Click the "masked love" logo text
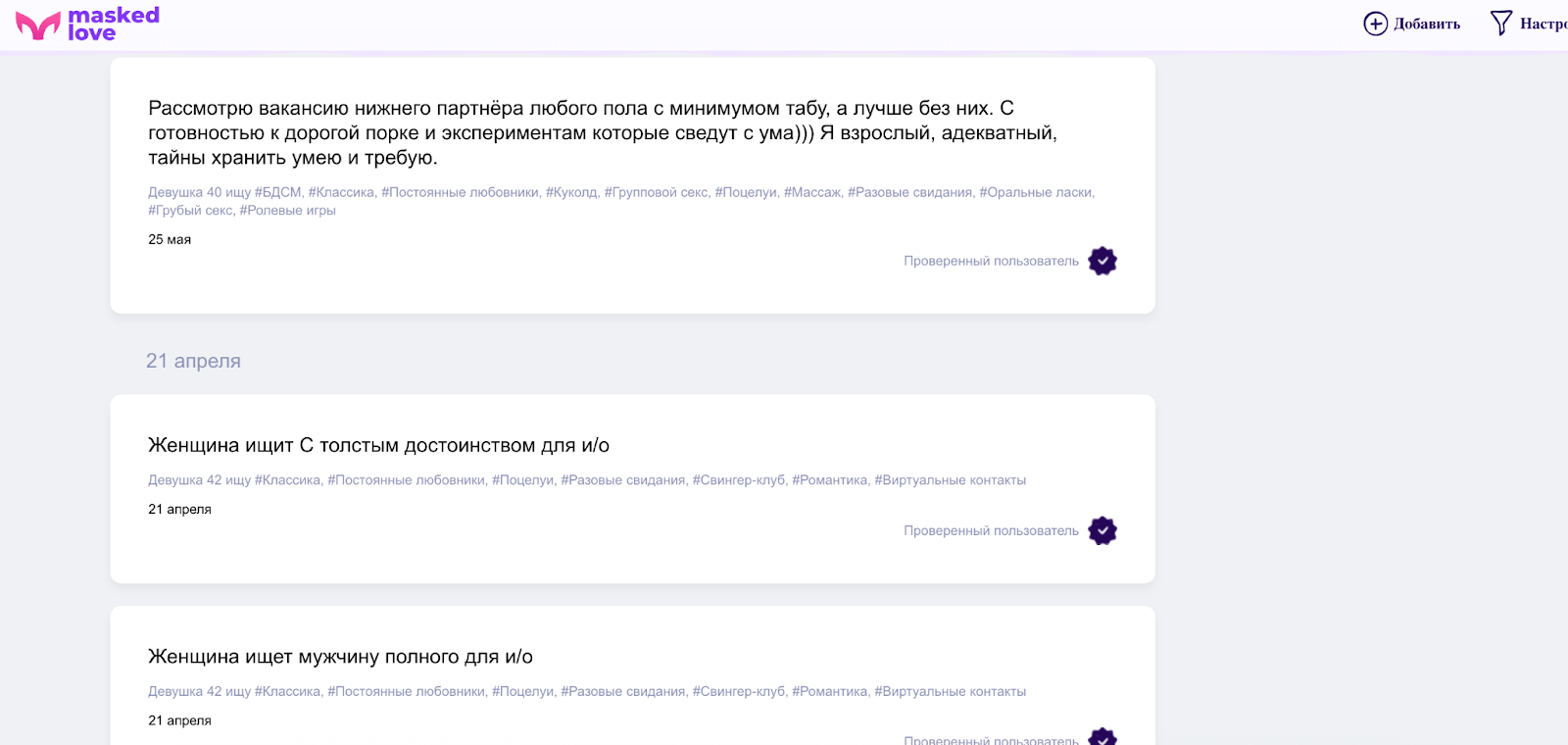1568x745 pixels. click(113, 24)
